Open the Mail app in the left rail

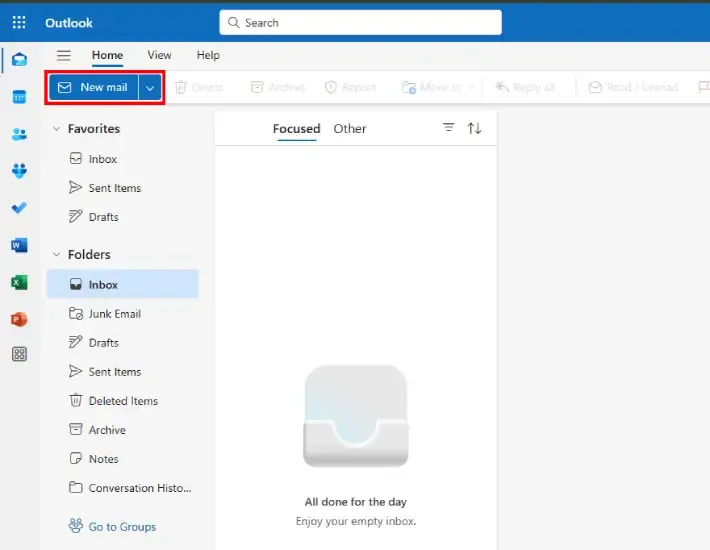pyautogui.click(x=19, y=59)
